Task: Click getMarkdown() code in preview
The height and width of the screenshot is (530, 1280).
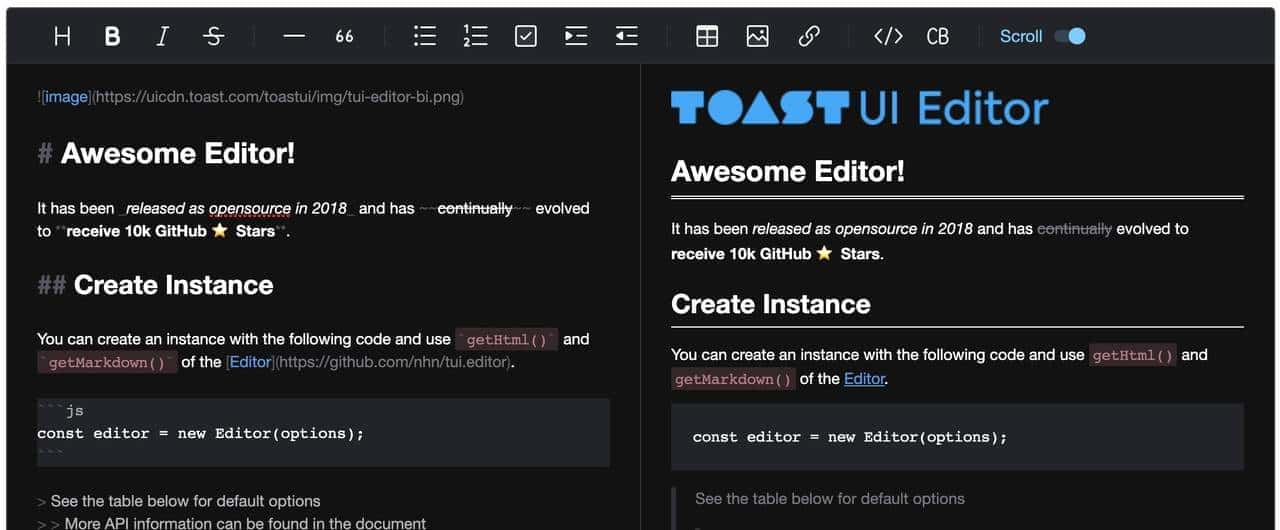Action: pos(734,379)
